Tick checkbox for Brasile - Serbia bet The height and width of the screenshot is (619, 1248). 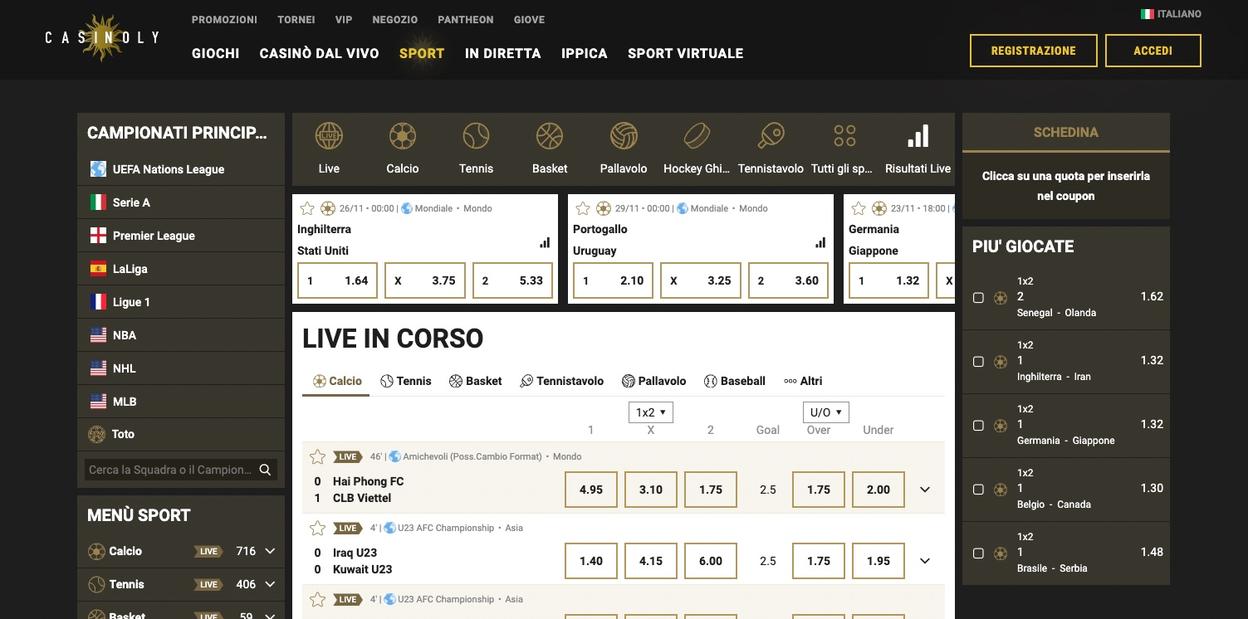coord(978,554)
